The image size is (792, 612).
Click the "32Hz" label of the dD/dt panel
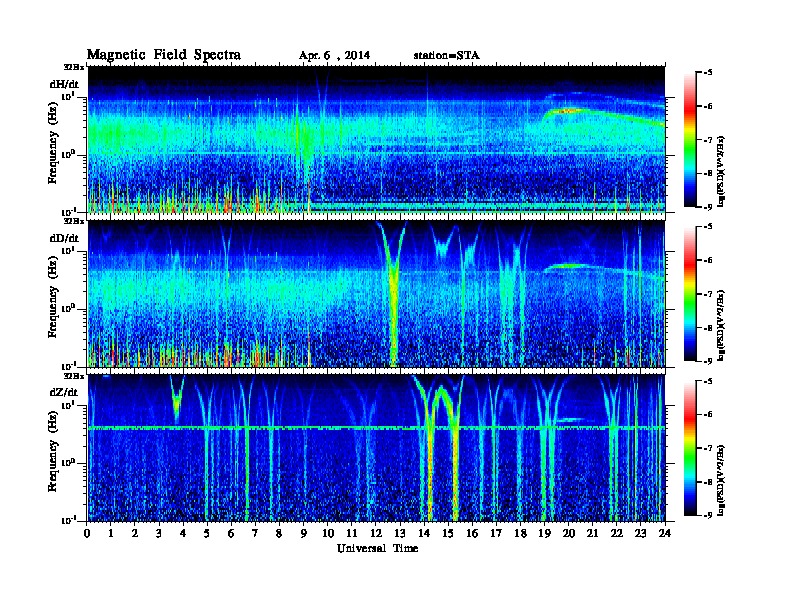coord(74,221)
